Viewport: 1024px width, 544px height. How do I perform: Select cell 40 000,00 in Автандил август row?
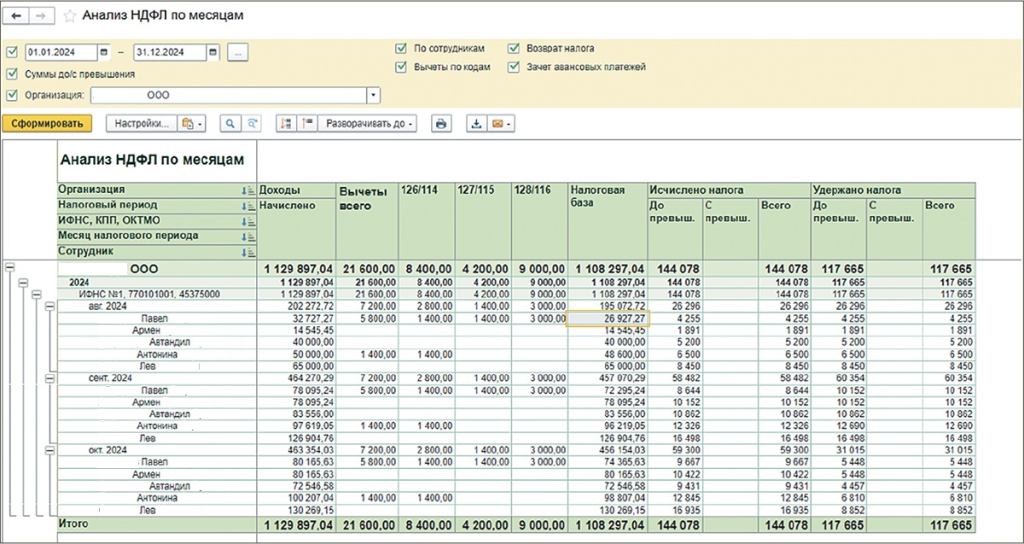coord(296,342)
